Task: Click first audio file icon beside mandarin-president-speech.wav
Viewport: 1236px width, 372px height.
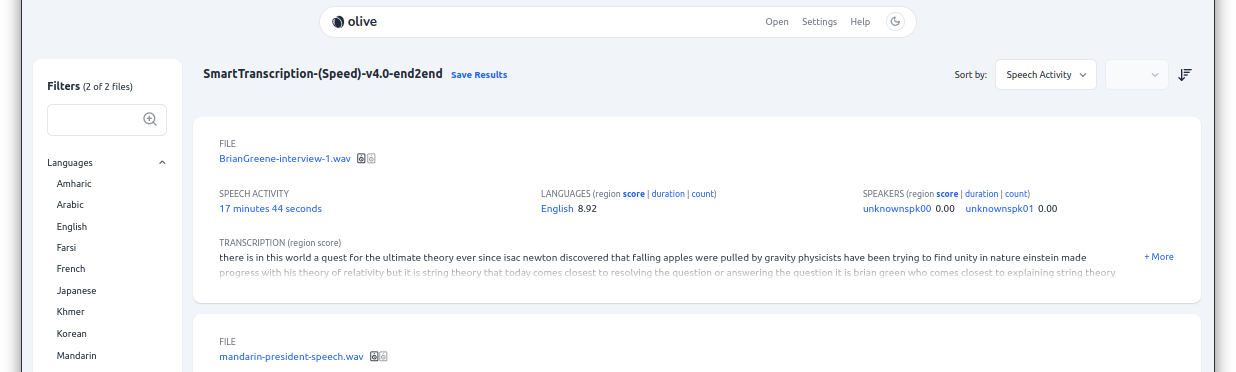Action: pyautogui.click(x=374, y=356)
